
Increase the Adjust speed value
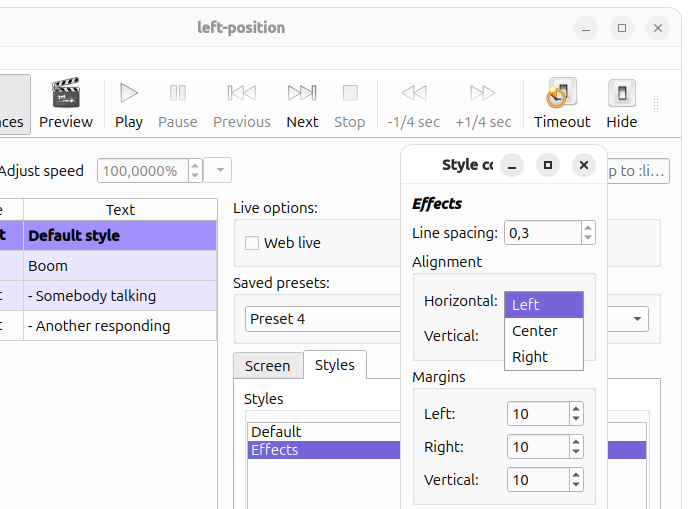tap(195, 165)
